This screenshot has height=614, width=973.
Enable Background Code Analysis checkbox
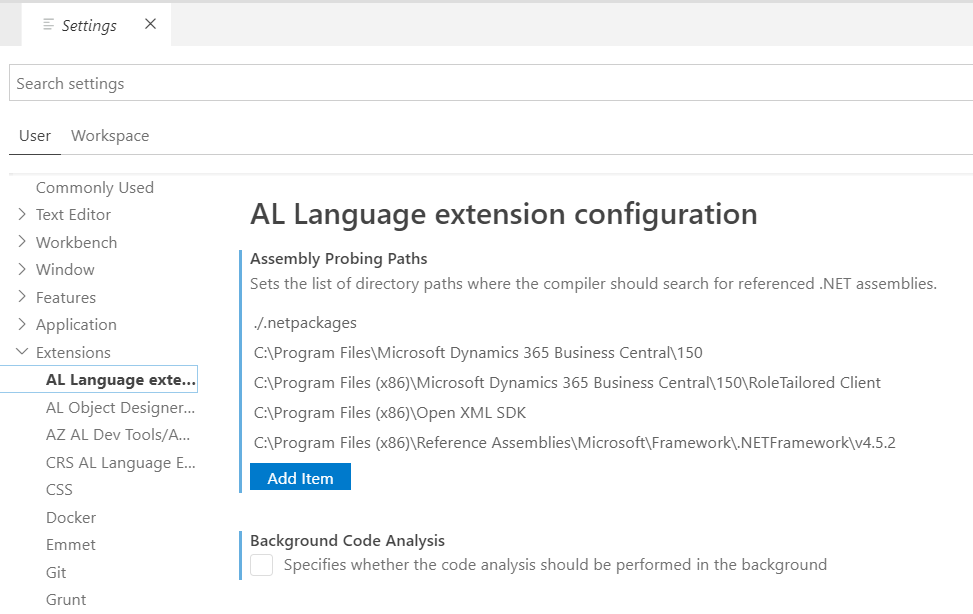261,565
